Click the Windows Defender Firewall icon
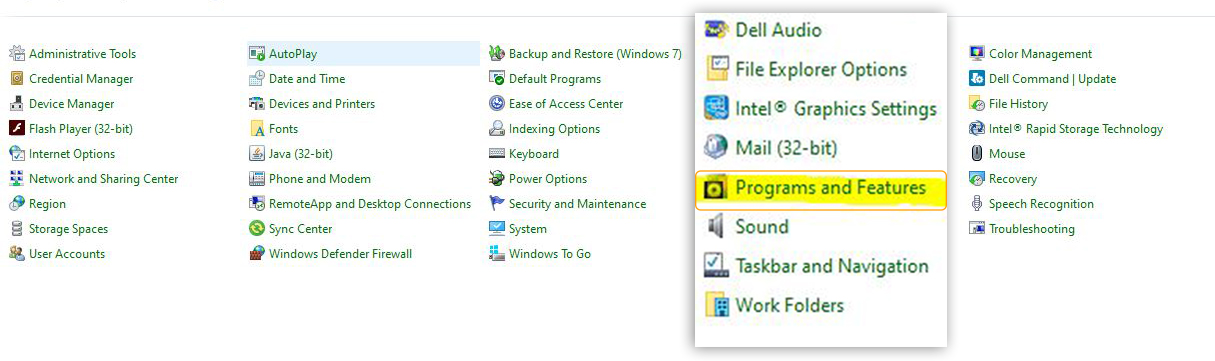 click(257, 254)
